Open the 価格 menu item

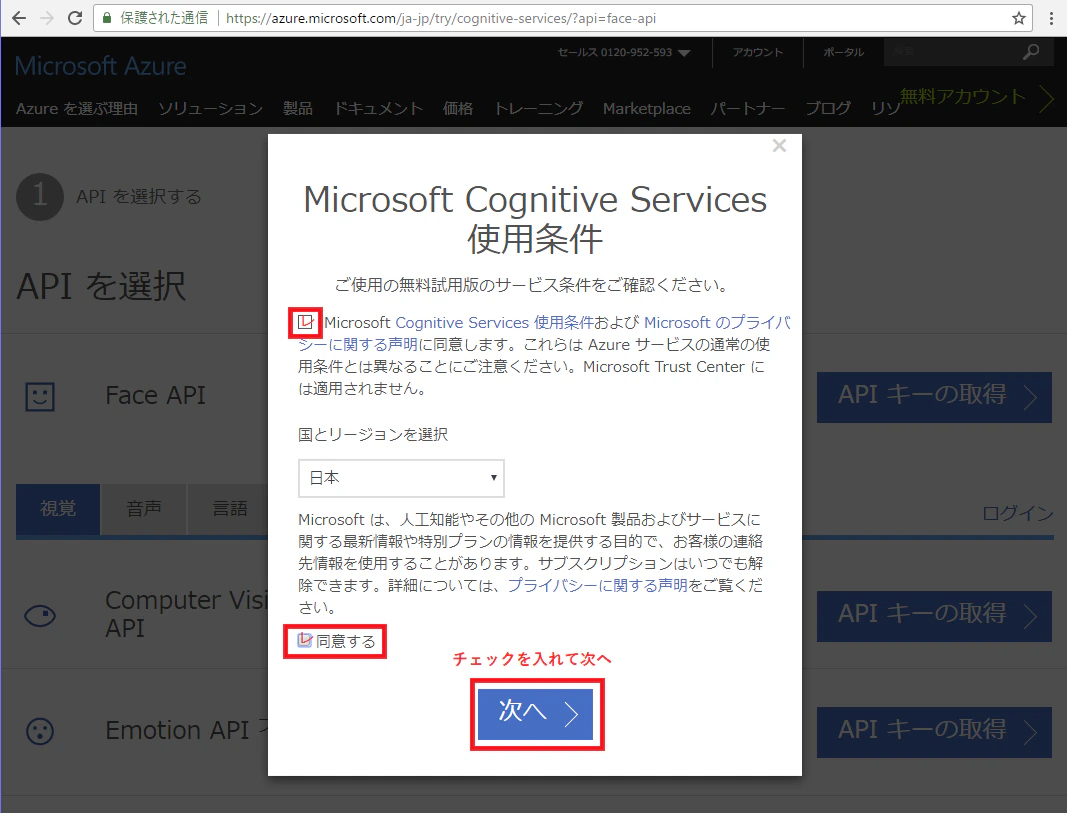[x=458, y=109]
